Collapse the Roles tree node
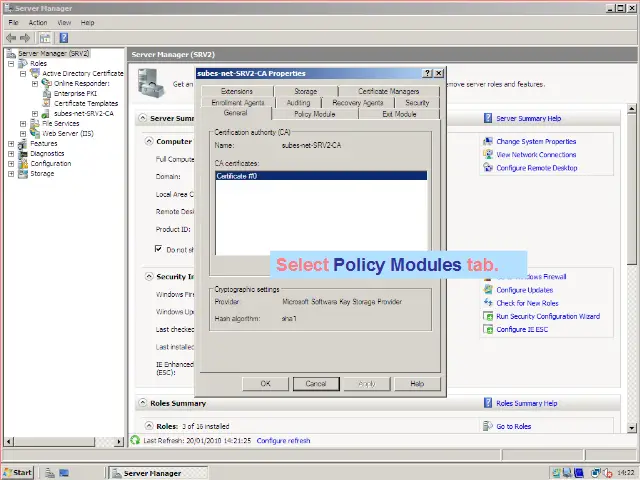The height and width of the screenshot is (480, 640). [x=11, y=64]
